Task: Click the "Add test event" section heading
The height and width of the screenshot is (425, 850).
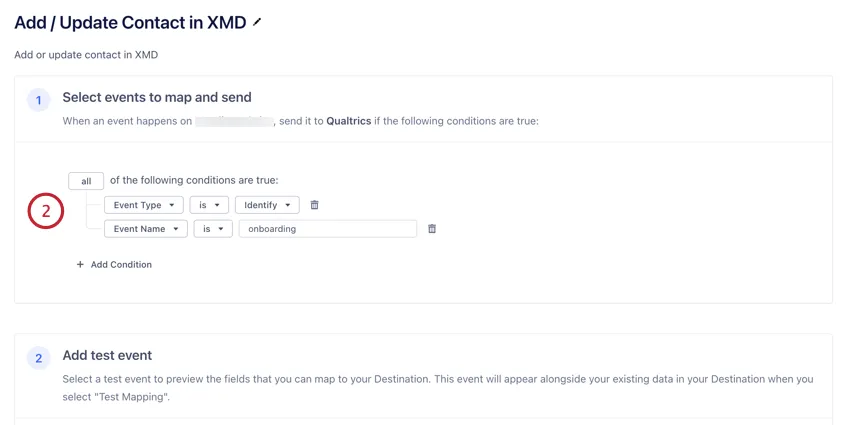Action: pos(107,355)
